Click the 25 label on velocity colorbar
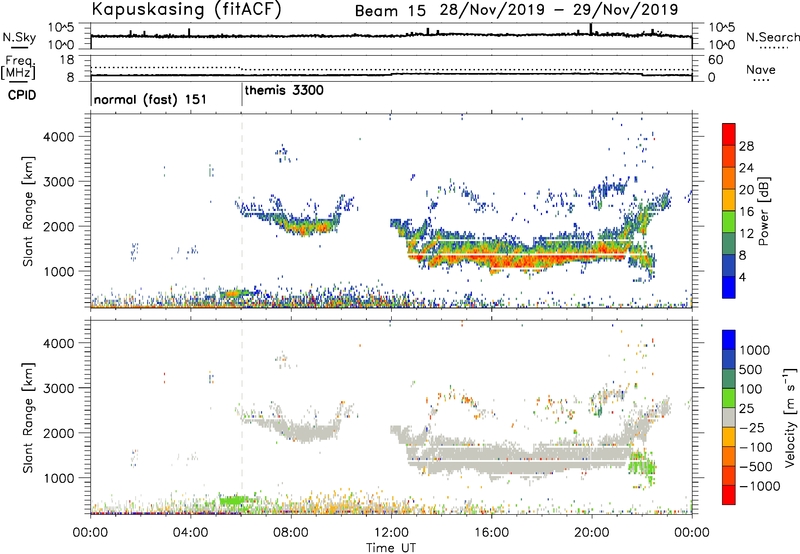The image size is (800, 554). tap(747, 409)
